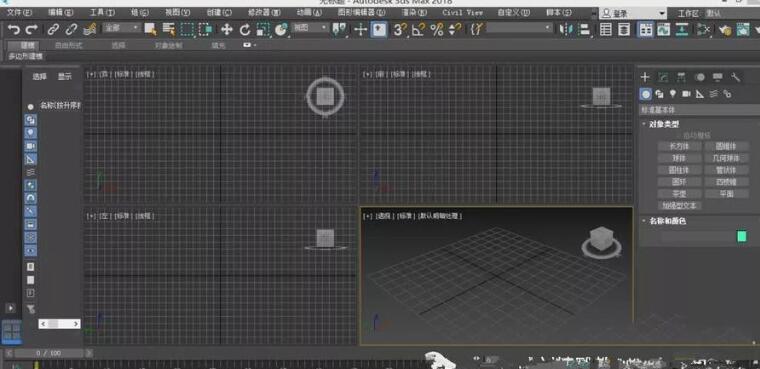The image size is (760, 369).
Task: Toggle Percent Snap button
Action: (437, 30)
